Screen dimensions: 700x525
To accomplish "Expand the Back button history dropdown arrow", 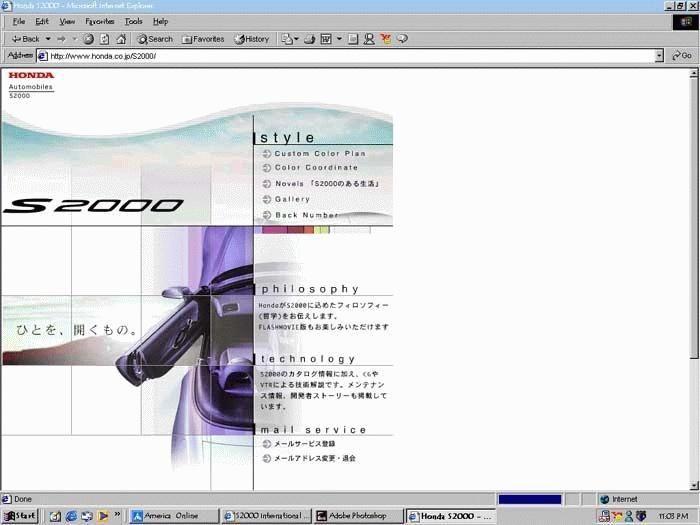I will (x=47, y=39).
